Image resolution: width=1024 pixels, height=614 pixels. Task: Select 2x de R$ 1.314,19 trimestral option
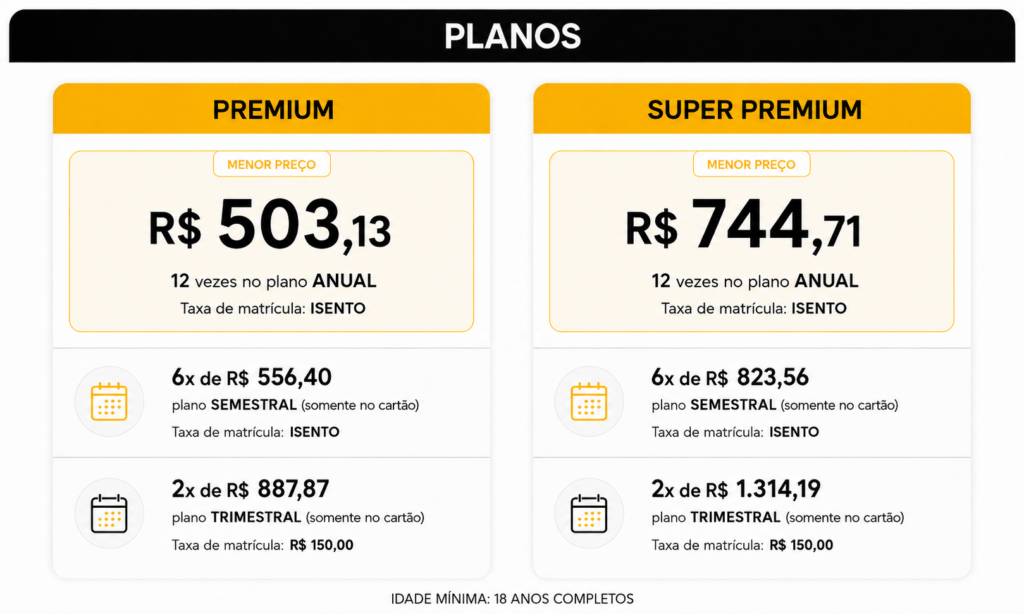[736, 489]
